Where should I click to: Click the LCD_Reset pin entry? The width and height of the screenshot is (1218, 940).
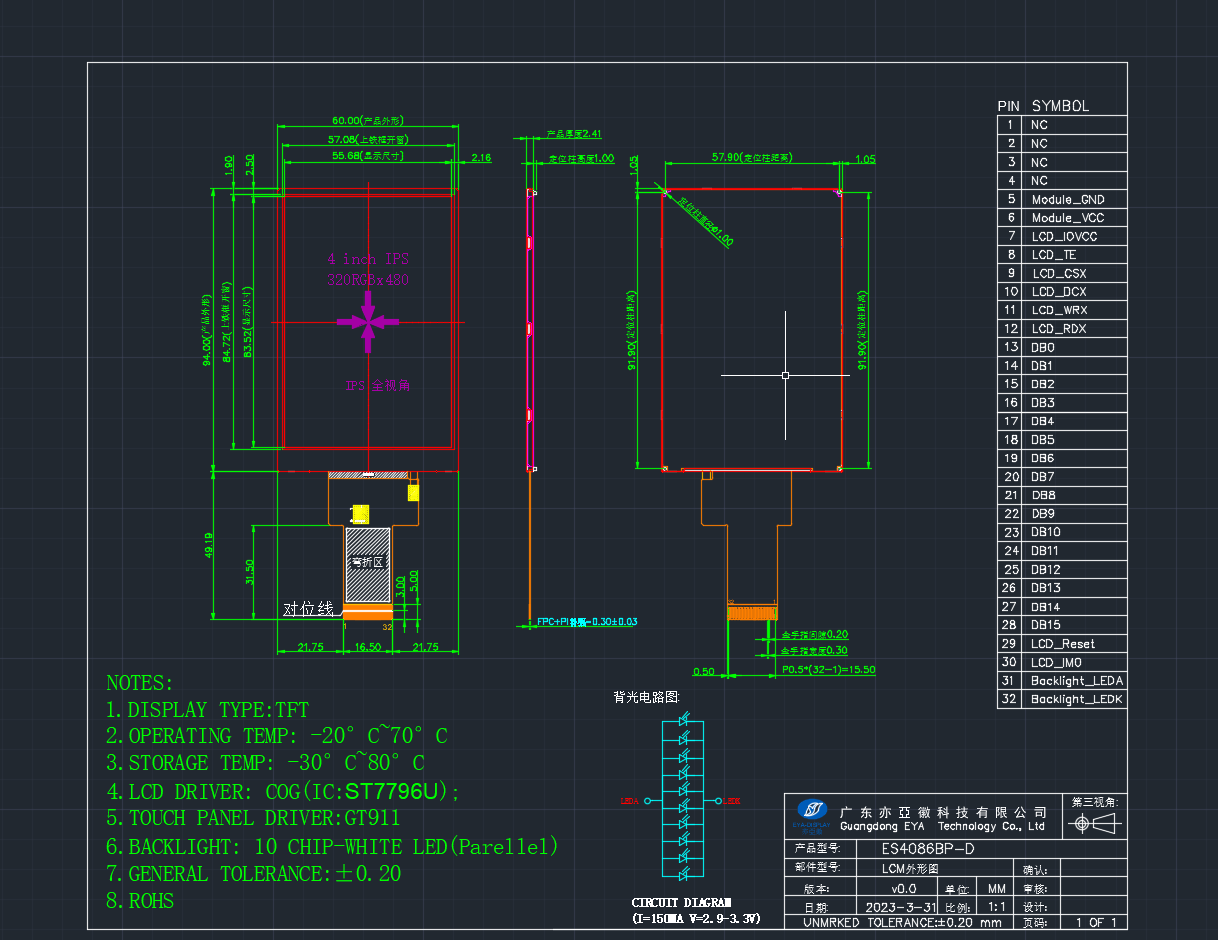(1062, 644)
